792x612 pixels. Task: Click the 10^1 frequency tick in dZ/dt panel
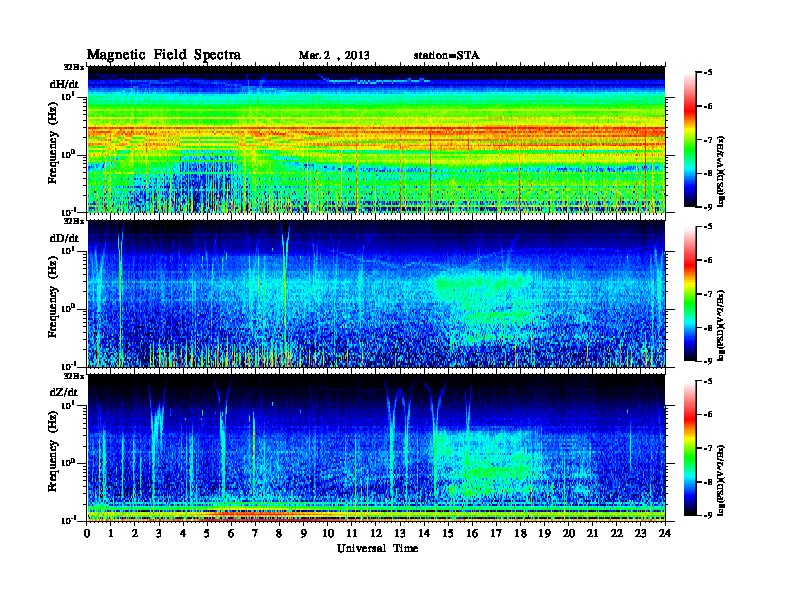68,404
